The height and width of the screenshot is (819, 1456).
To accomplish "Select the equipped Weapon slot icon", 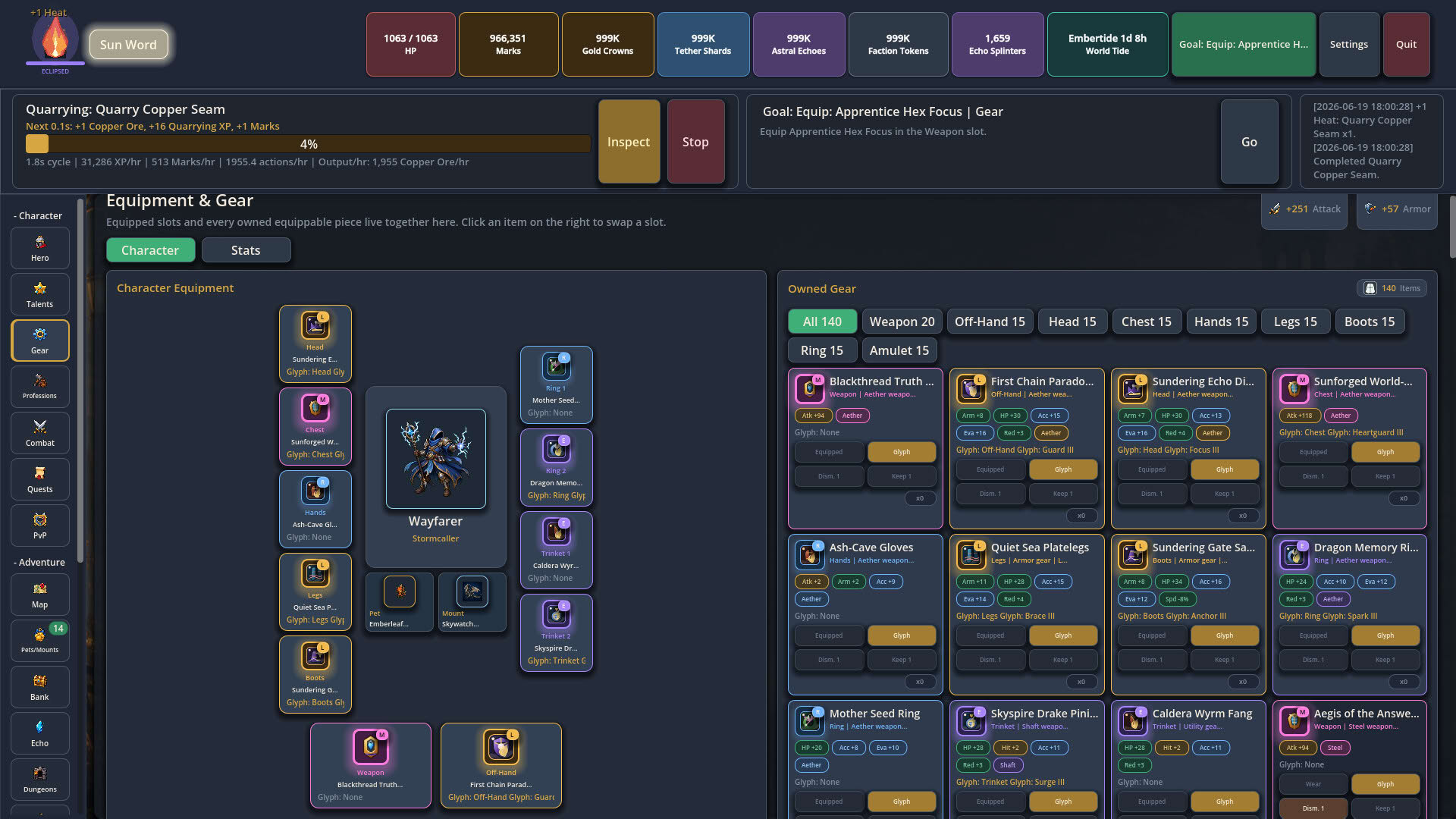I will [371, 747].
